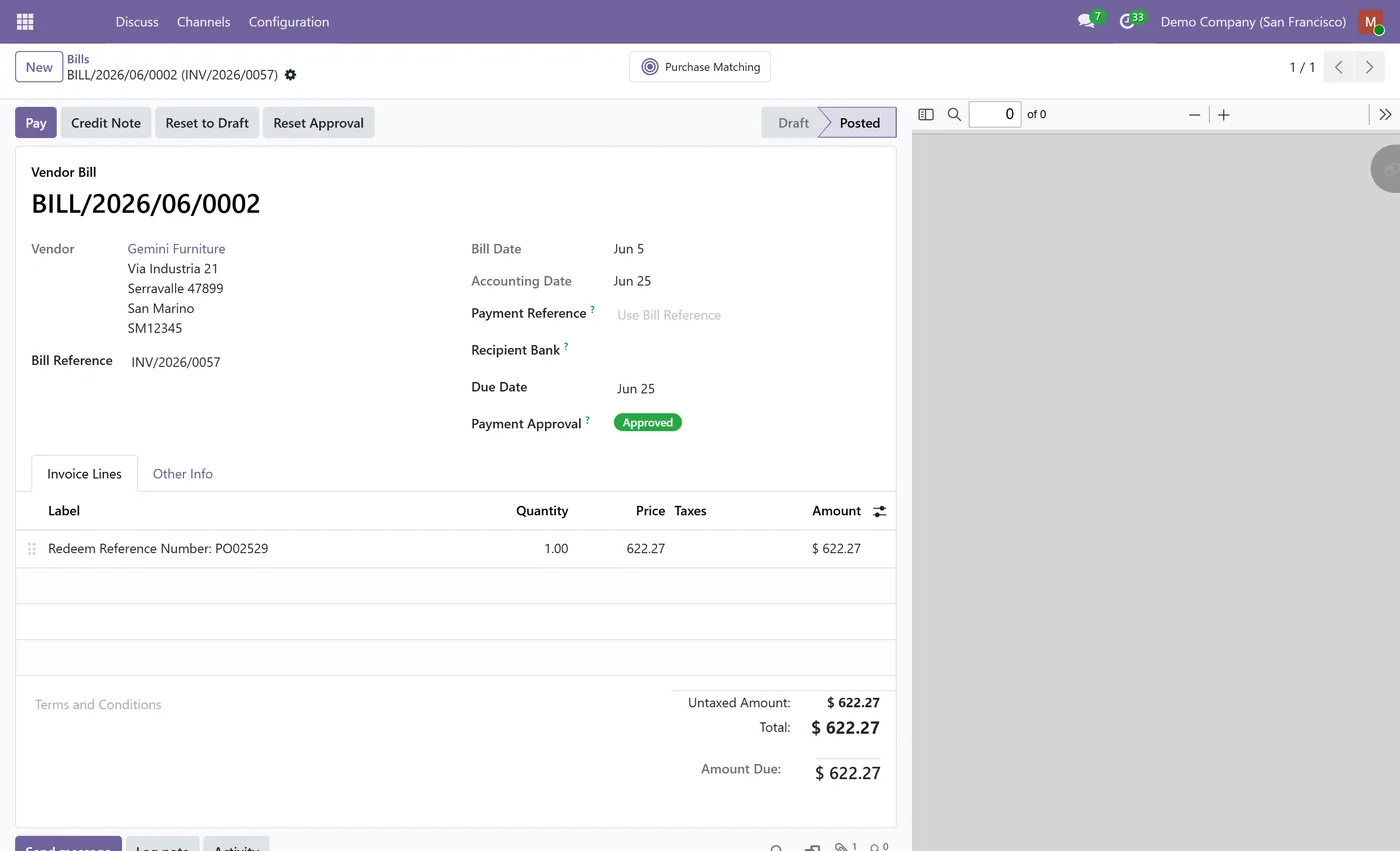Open the conversations messages icon
Image resolution: width=1400 pixels, height=851 pixels.
tap(1086, 21)
